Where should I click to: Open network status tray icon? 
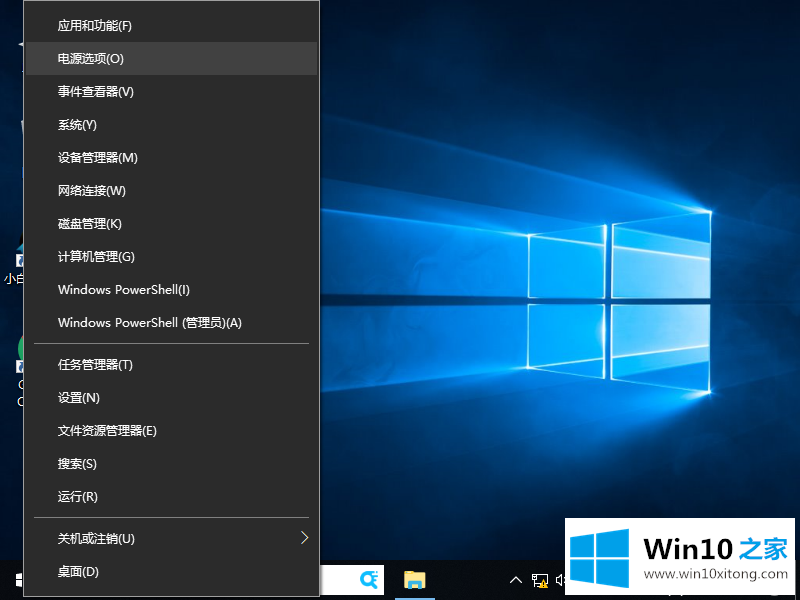click(540, 581)
